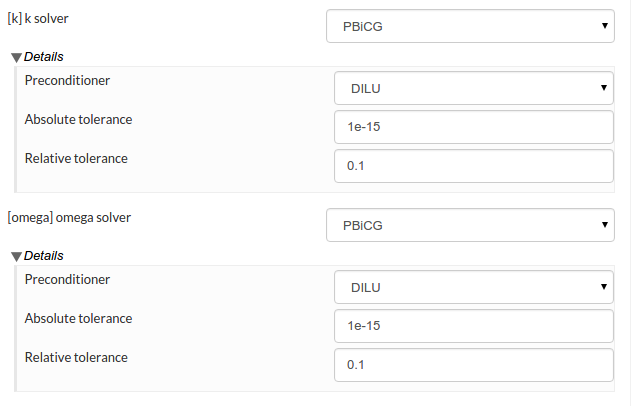This screenshot has height=406, width=631.
Task: Click omega solver Relative tolerance field
Action: (473, 364)
